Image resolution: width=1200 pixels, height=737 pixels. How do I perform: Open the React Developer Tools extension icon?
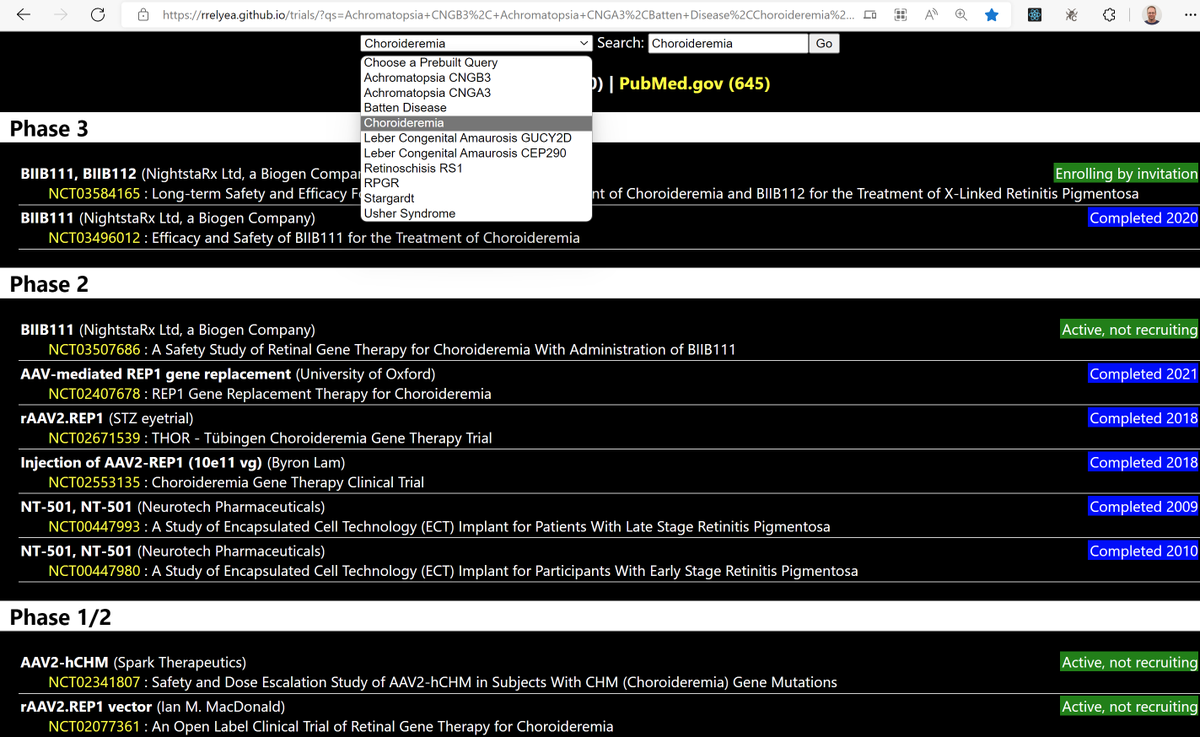[x=1035, y=15]
